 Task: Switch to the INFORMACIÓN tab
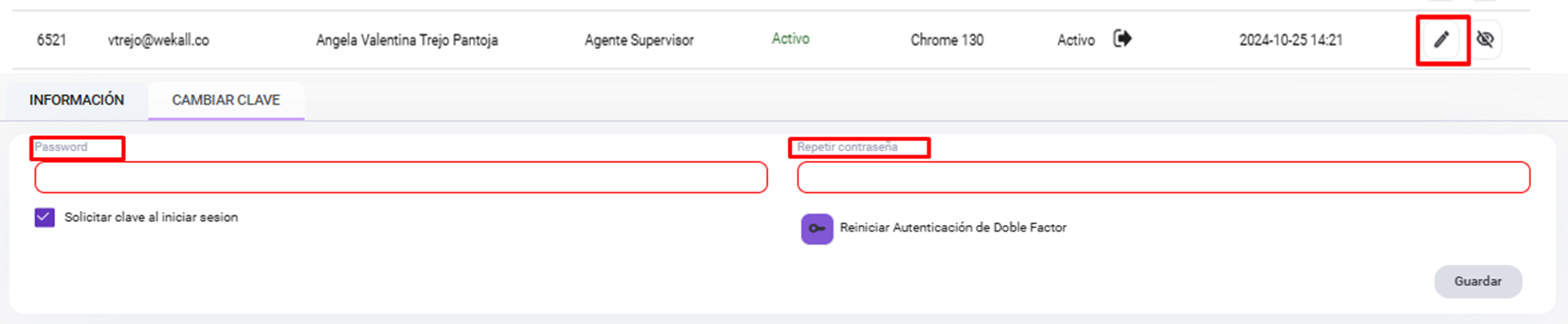pyautogui.click(x=77, y=100)
